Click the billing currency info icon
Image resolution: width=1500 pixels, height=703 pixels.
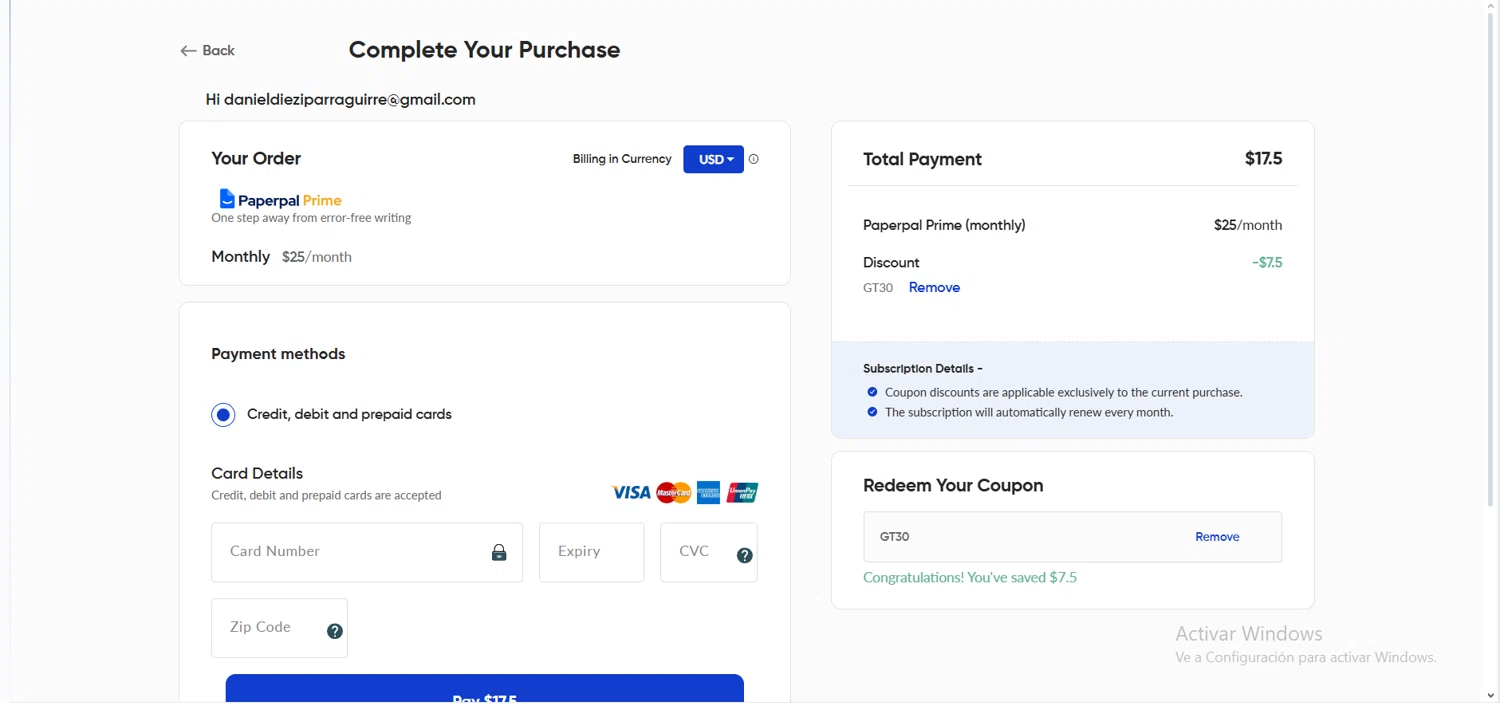click(754, 159)
